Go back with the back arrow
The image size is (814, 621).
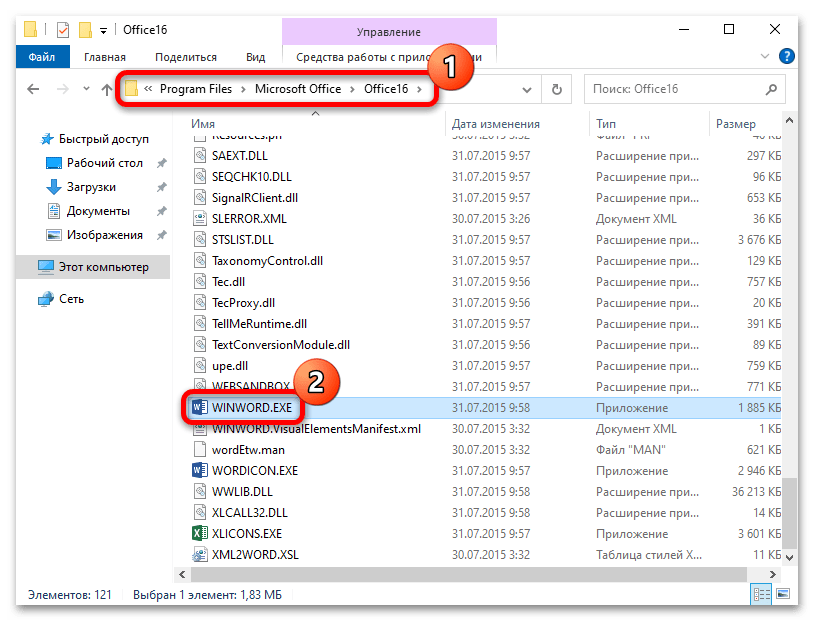[x=33, y=89]
